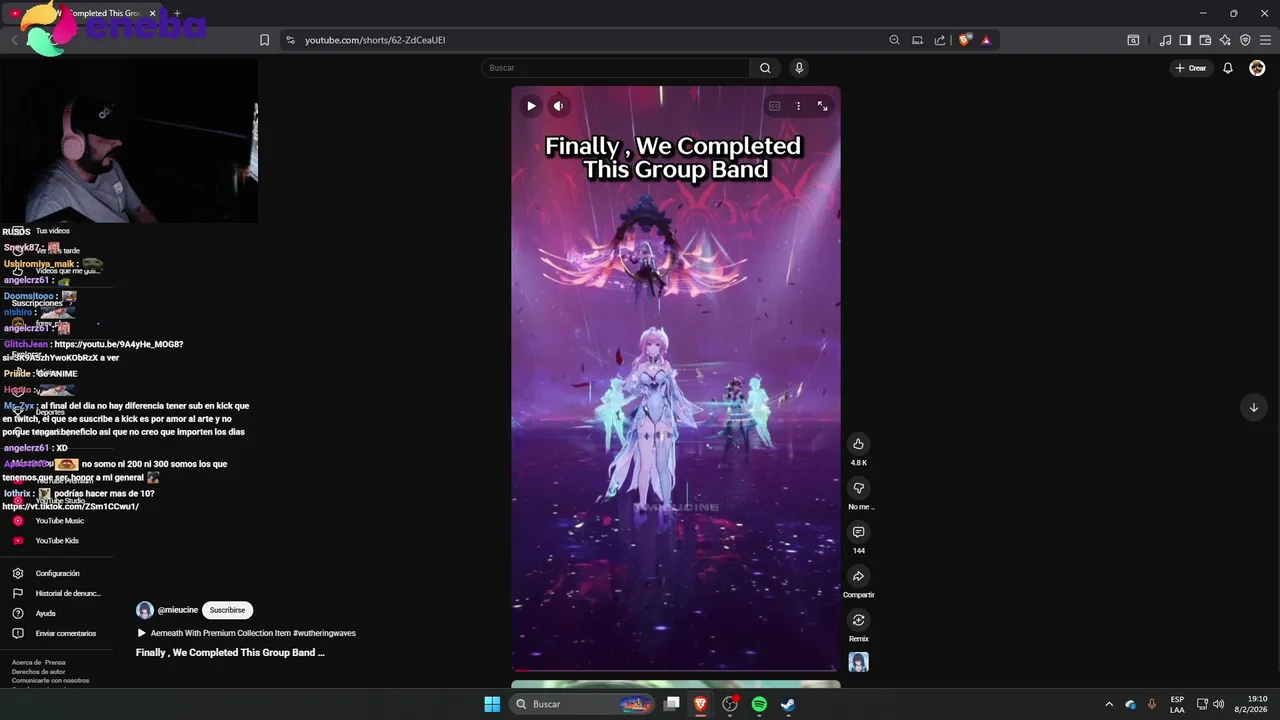
Task: Open the Crear create menu
Action: [1190, 68]
